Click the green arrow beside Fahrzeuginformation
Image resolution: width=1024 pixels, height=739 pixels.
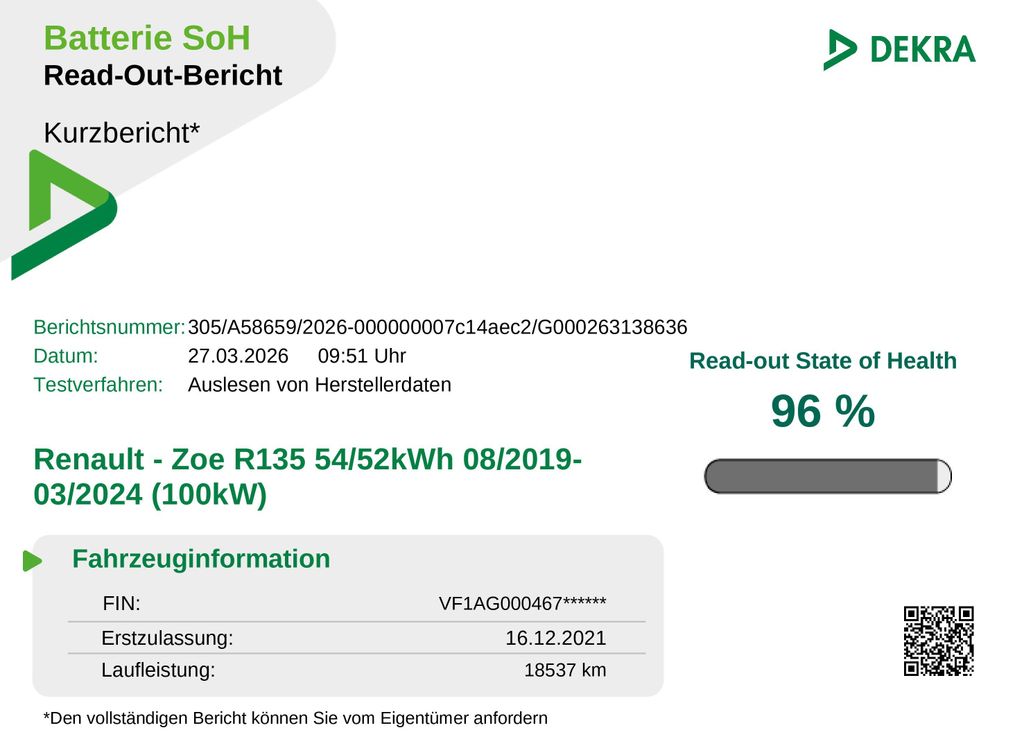pos(32,561)
